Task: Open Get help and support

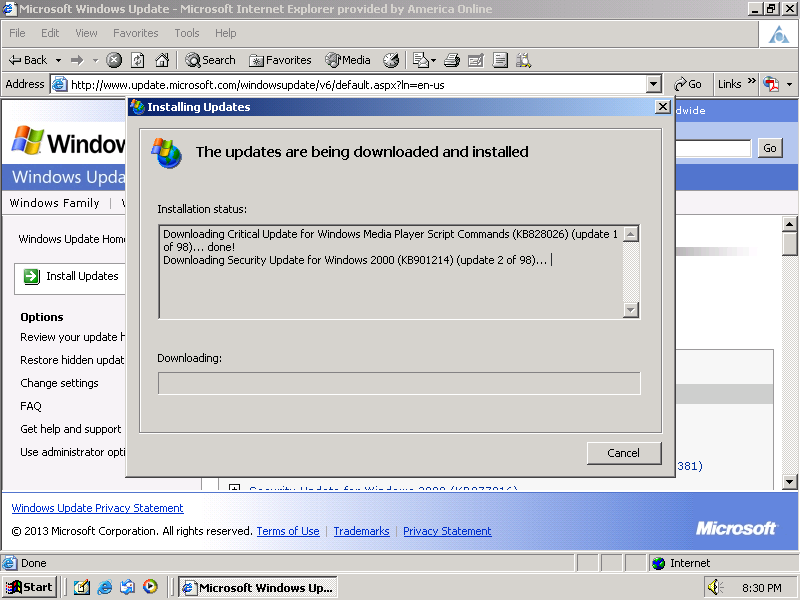Action: pos(71,429)
